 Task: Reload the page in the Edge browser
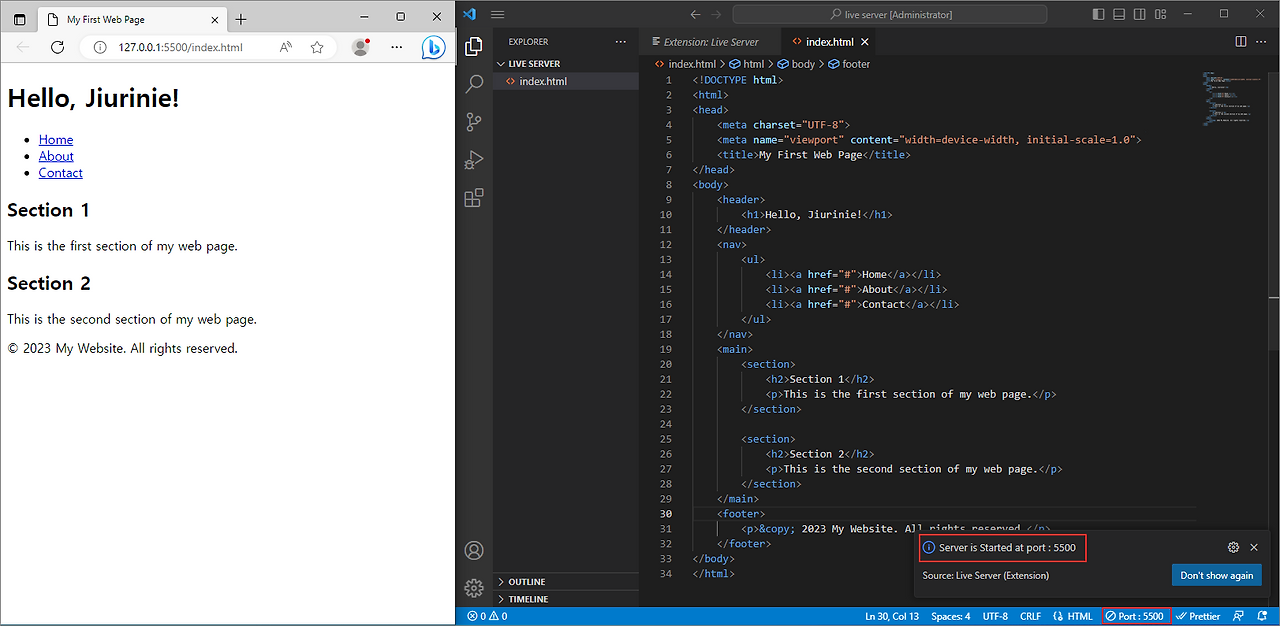pos(57,47)
